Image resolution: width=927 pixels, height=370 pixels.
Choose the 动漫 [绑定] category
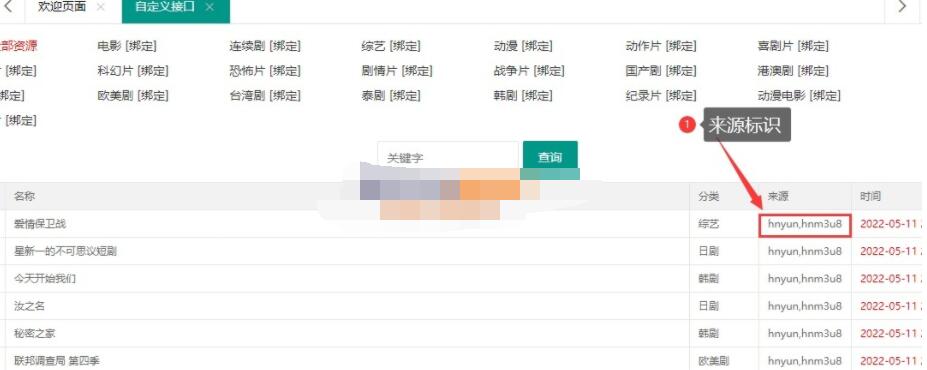pyautogui.click(x=523, y=46)
